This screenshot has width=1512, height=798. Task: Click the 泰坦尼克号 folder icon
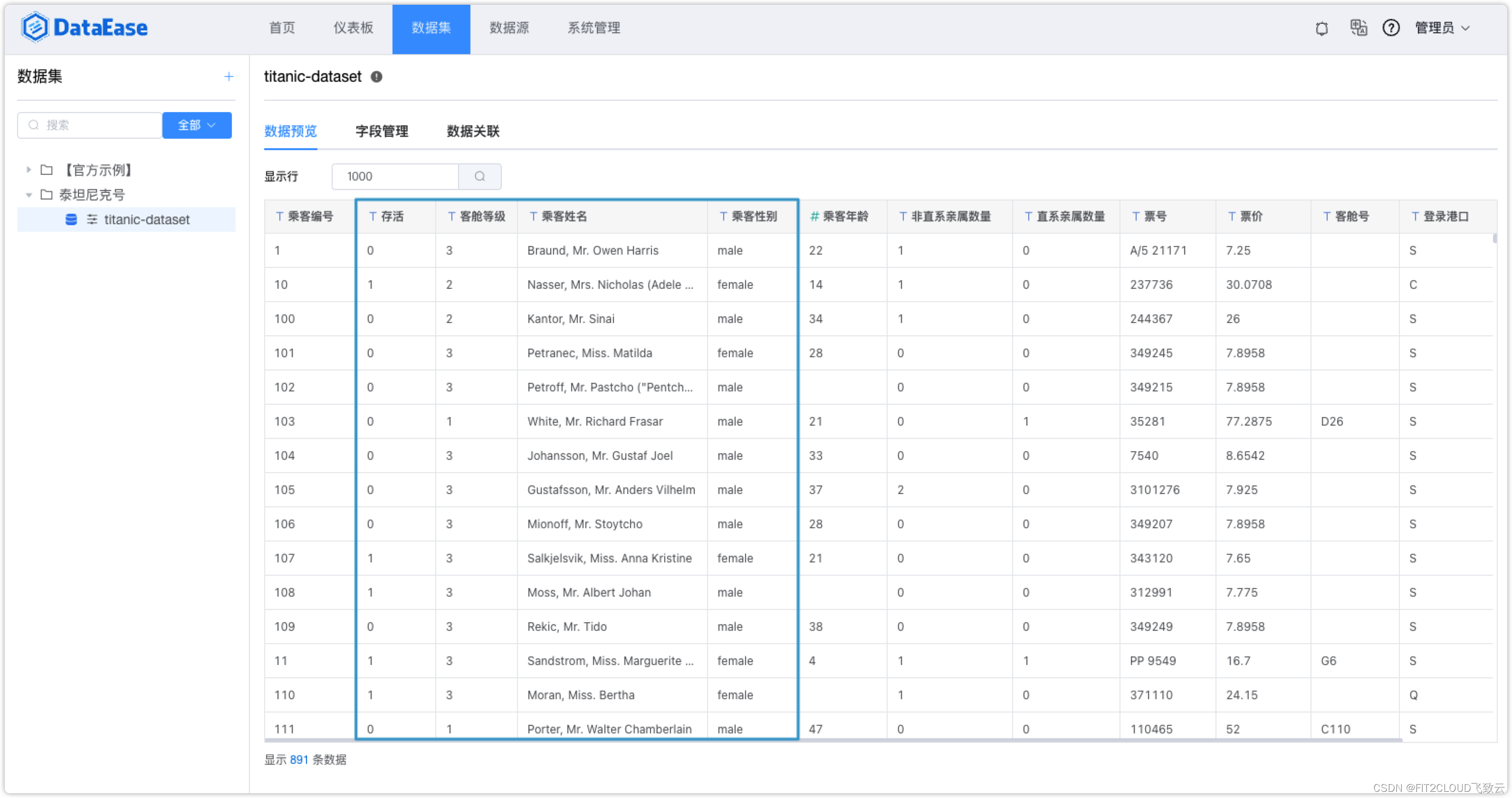click(x=47, y=195)
